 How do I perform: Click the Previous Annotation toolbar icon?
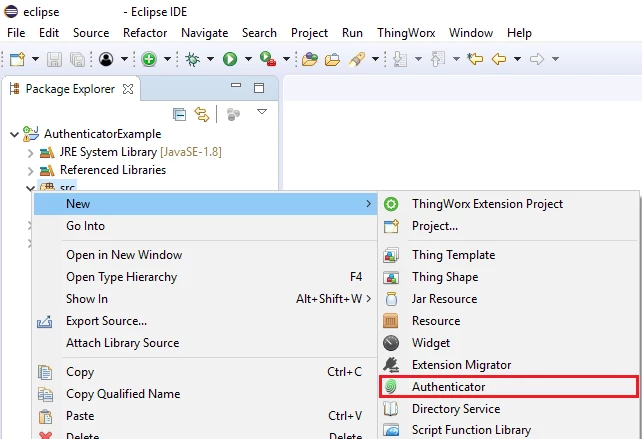coord(438,59)
